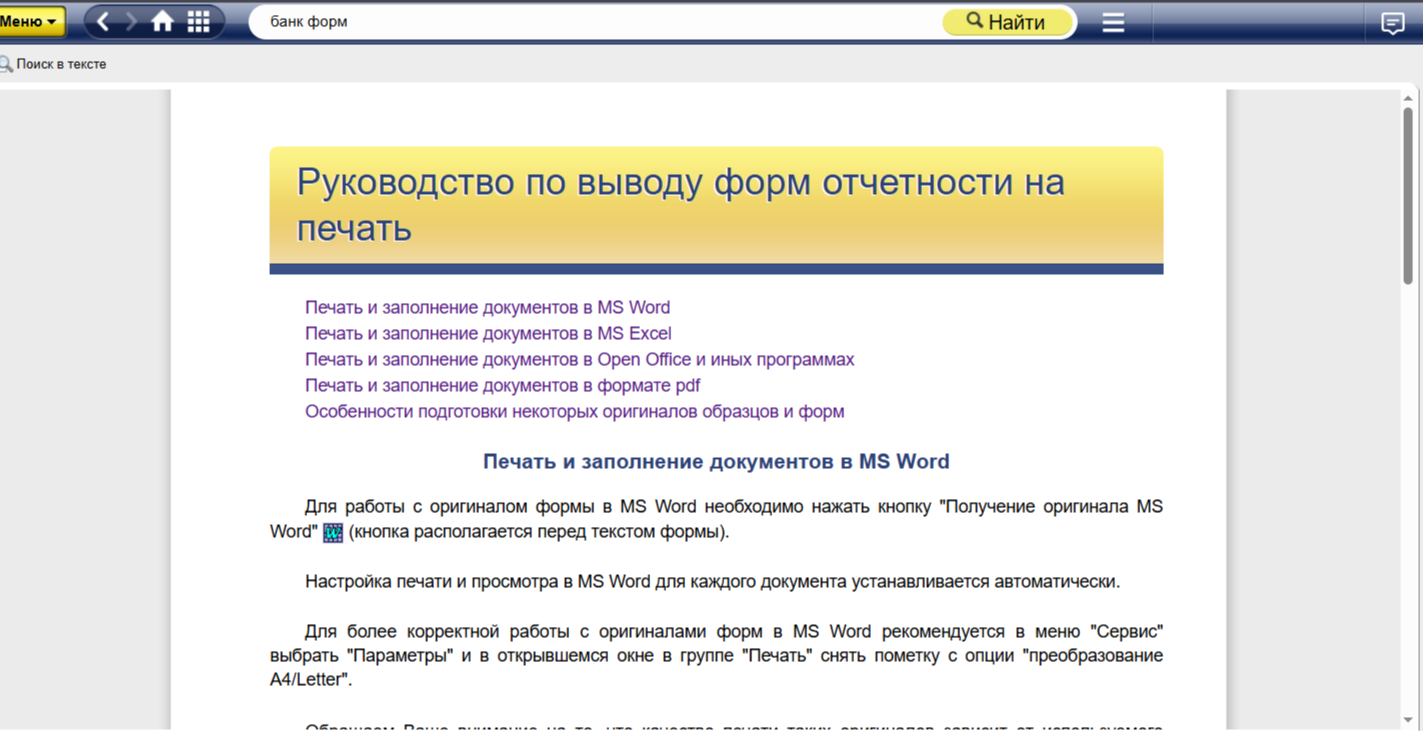Open the hamburger menu icon
The width and height of the screenshot is (1423, 731).
pyautogui.click(x=1113, y=22)
